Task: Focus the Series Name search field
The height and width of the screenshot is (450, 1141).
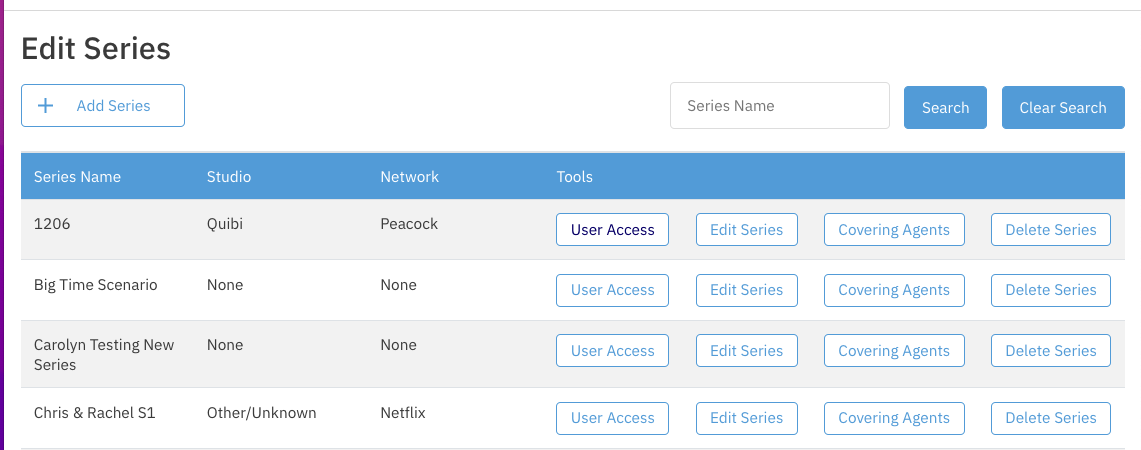Action: click(x=779, y=106)
